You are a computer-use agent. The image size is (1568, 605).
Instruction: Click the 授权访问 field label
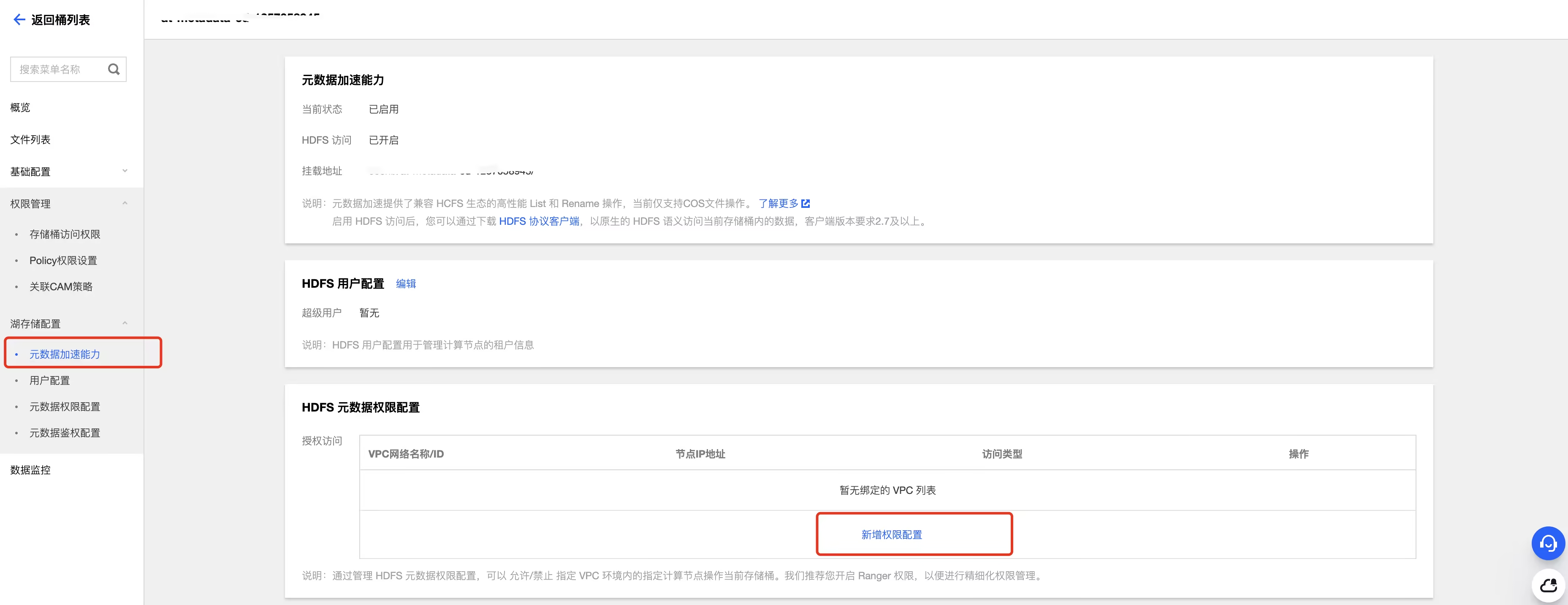tap(322, 441)
